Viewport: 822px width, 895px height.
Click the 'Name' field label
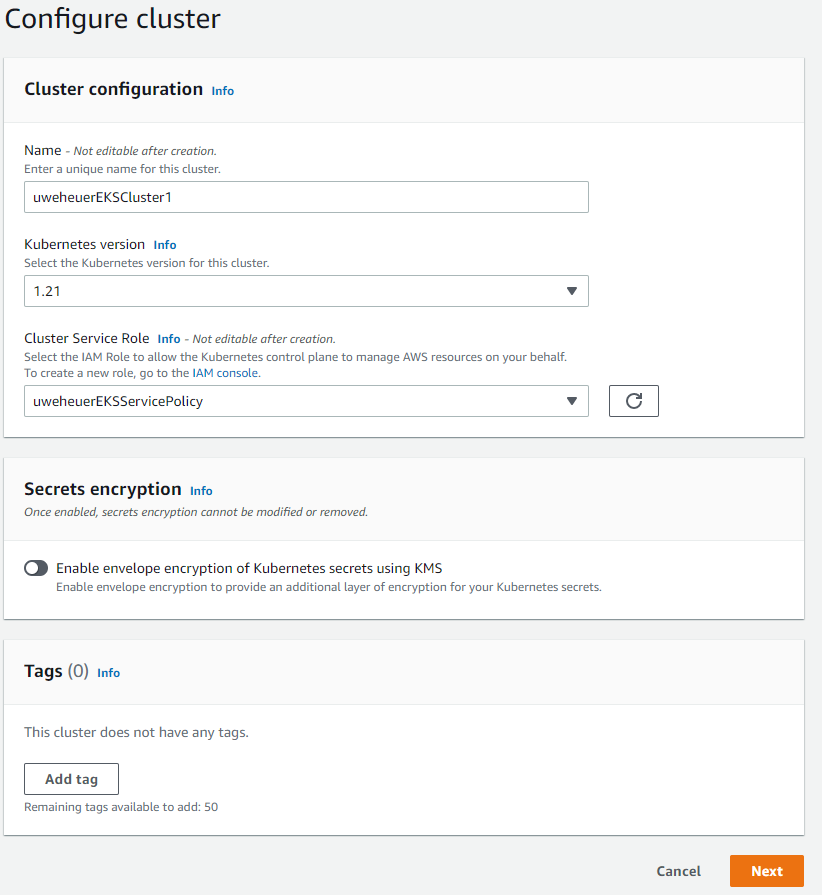[42, 151]
